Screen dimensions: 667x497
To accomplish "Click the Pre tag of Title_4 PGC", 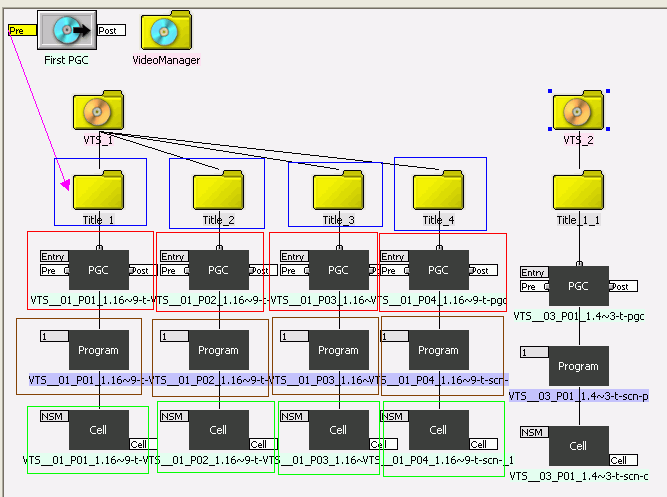I will (394, 270).
